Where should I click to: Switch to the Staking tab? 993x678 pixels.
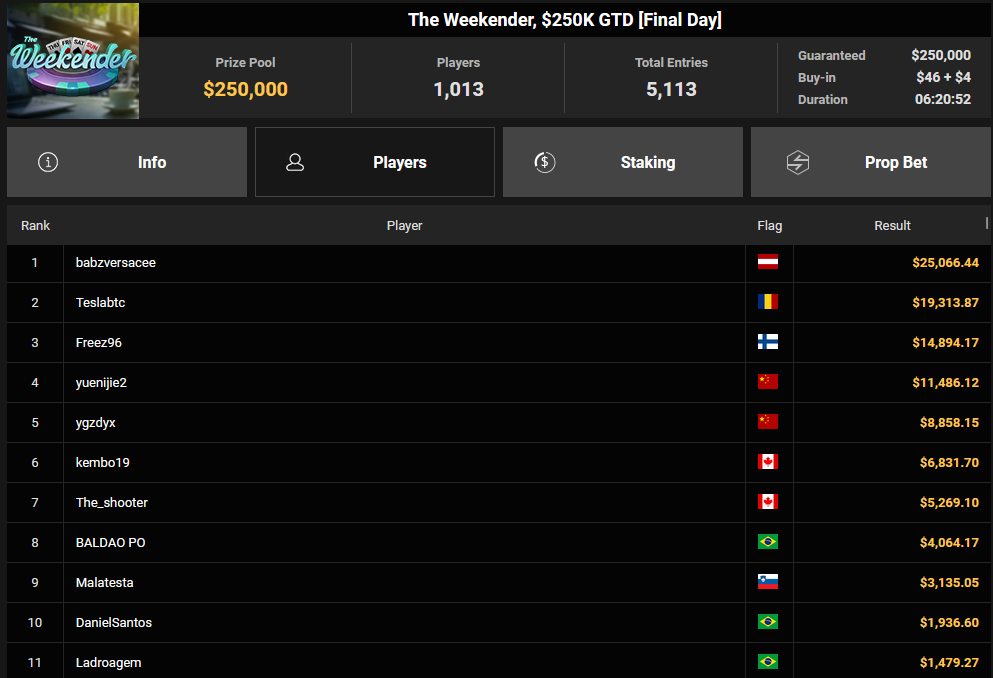click(x=623, y=162)
